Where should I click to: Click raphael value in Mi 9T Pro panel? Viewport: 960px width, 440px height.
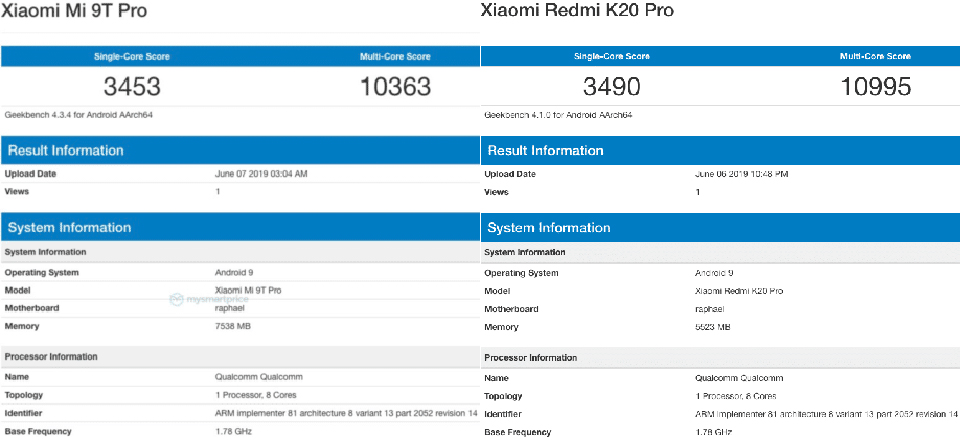click(x=231, y=308)
